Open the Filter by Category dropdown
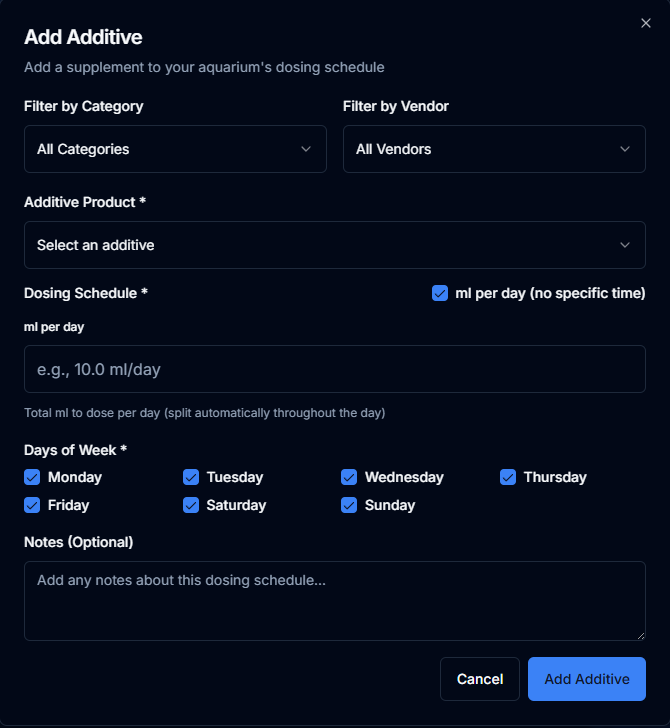670x728 pixels. (175, 149)
